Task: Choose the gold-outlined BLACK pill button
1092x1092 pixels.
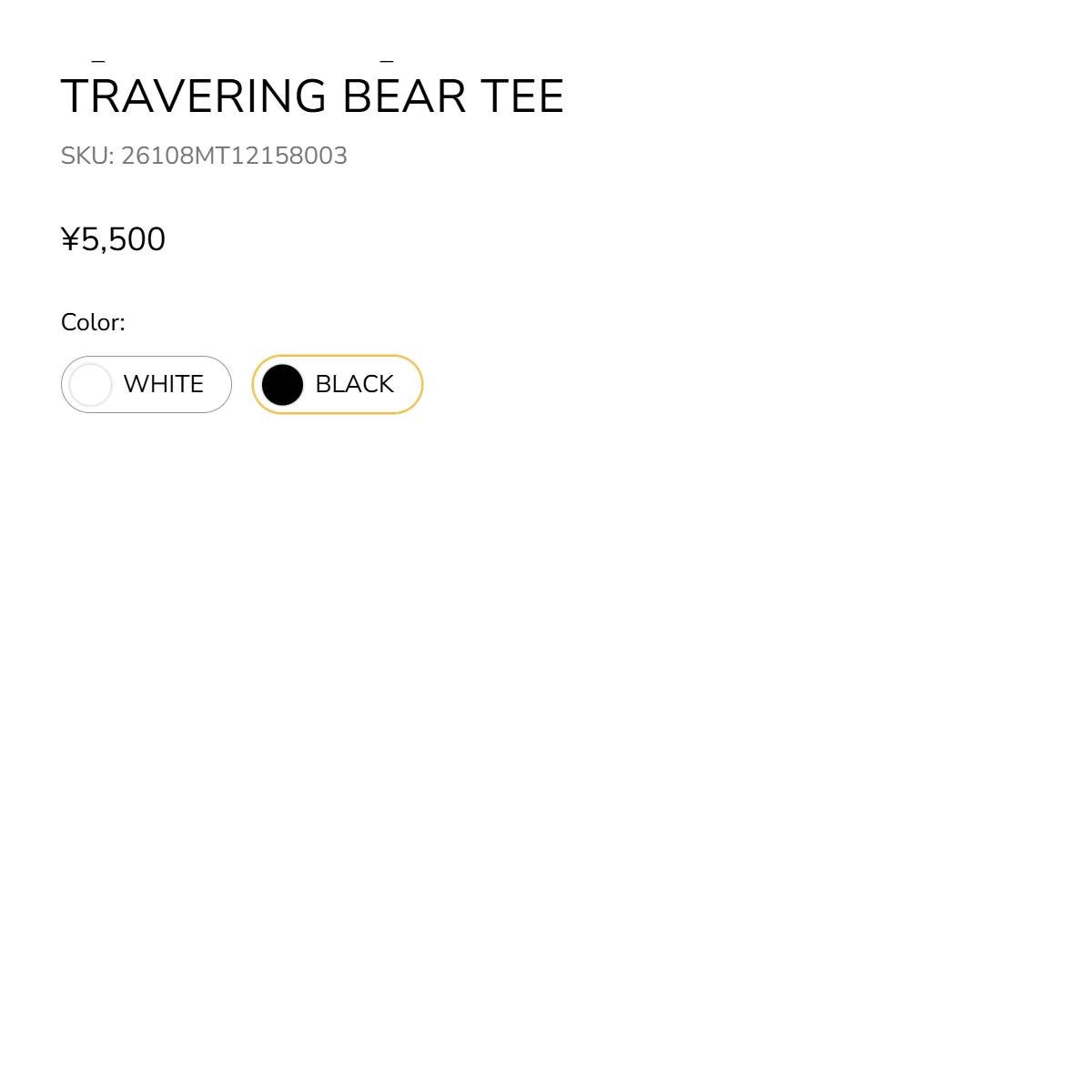Action: 338,384
